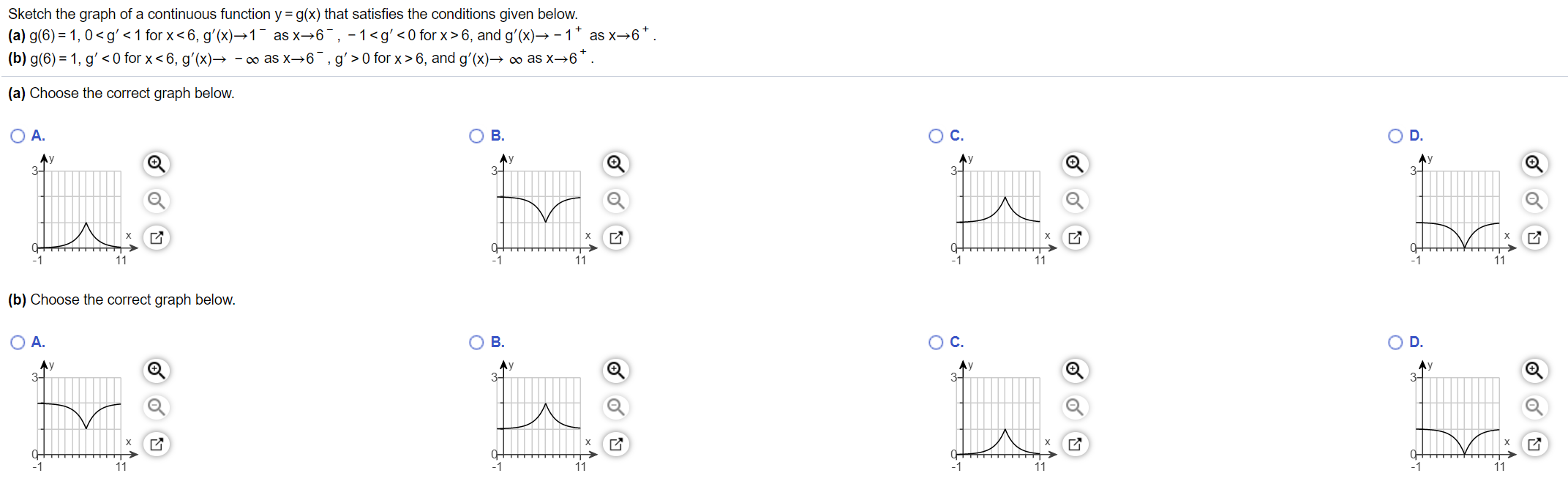Zoom in on graph A in part (a)

point(156,165)
